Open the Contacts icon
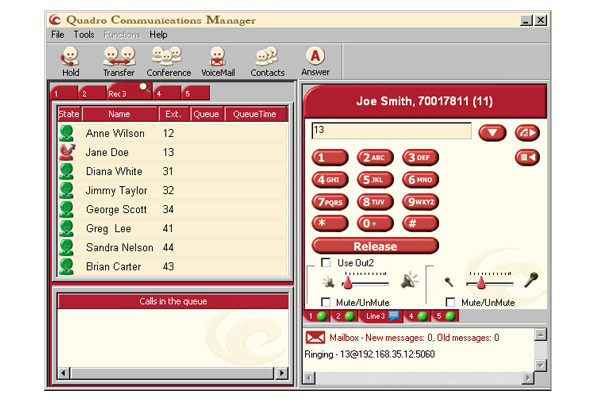 coord(267,61)
